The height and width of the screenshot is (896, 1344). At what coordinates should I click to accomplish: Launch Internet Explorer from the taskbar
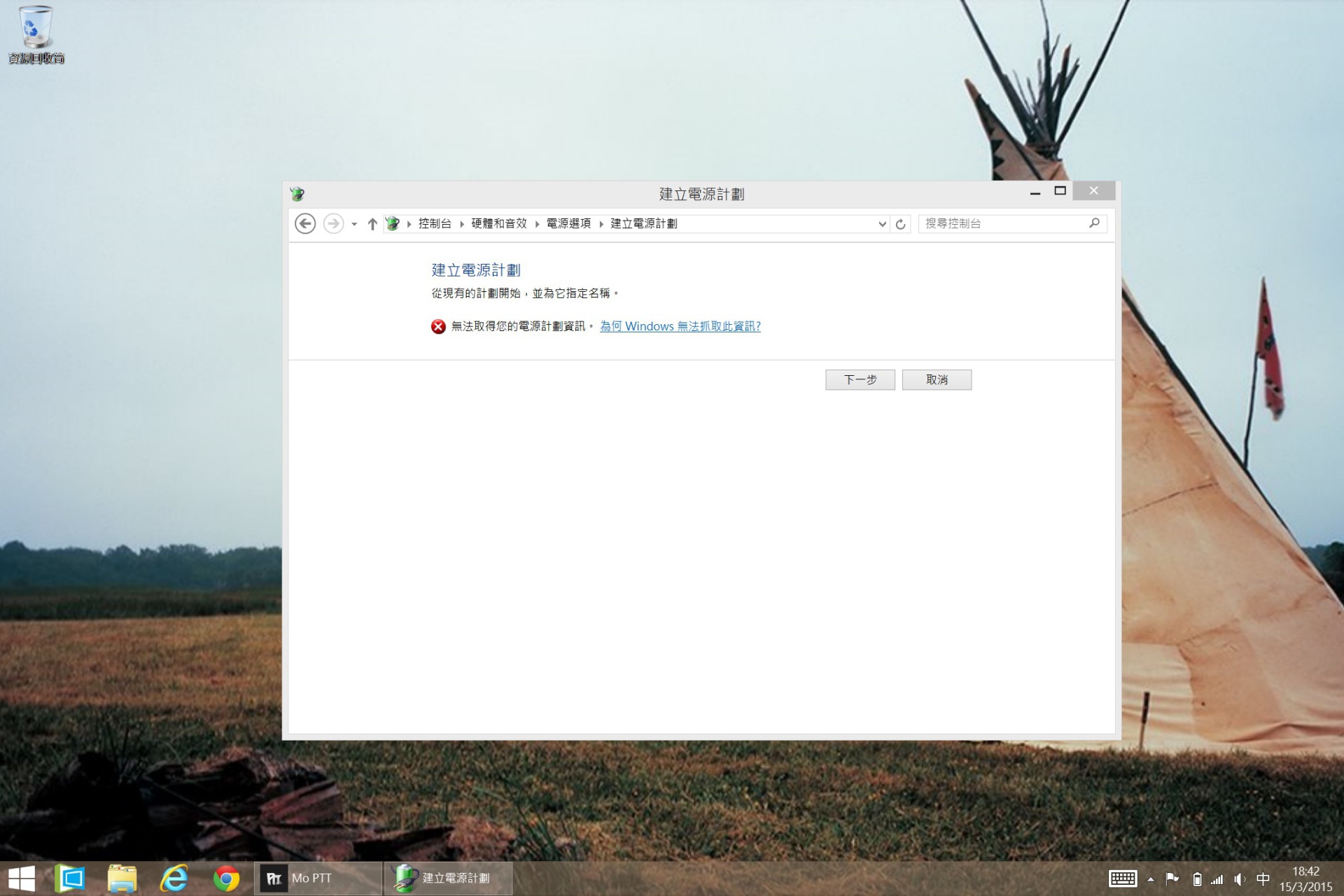(x=174, y=878)
